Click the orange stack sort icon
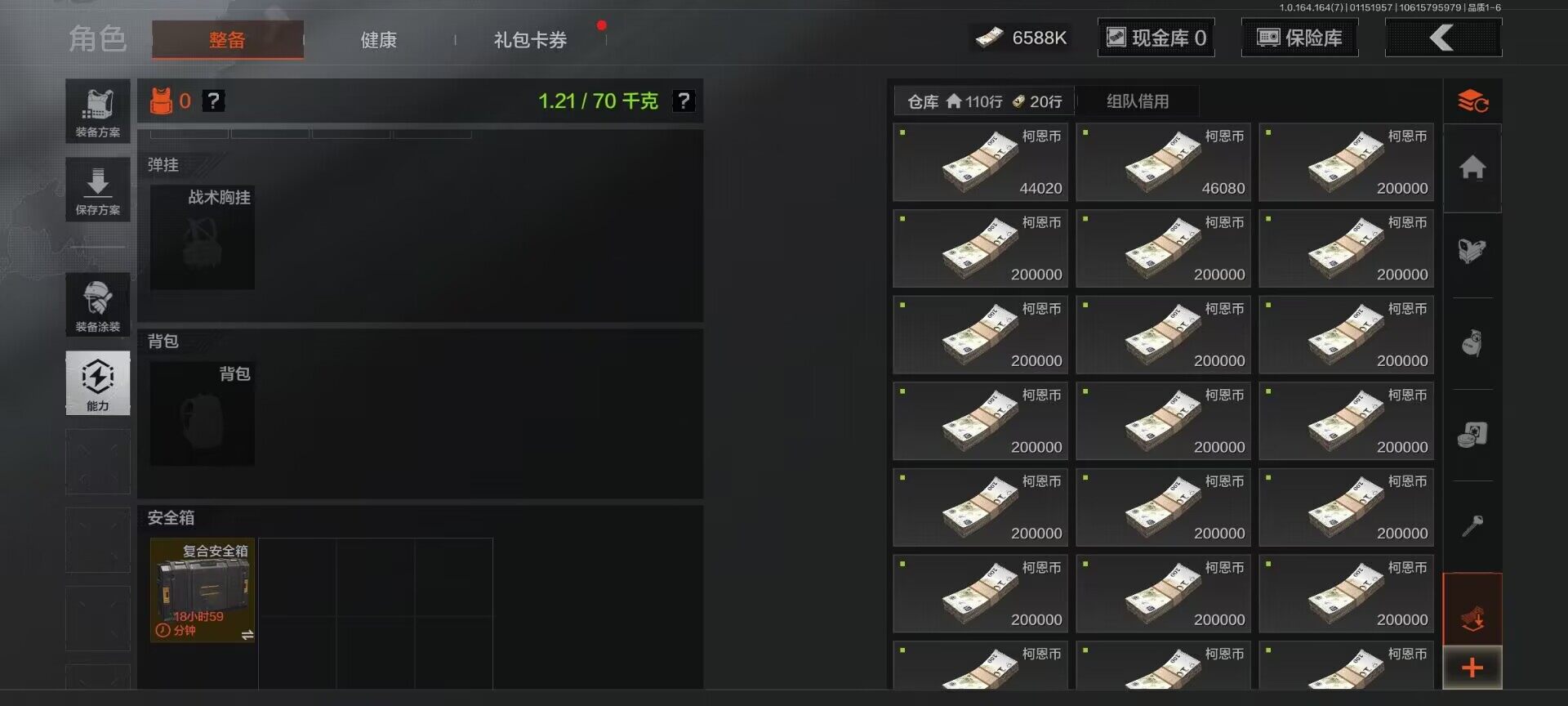The height and width of the screenshot is (706, 1568). point(1472,101)
